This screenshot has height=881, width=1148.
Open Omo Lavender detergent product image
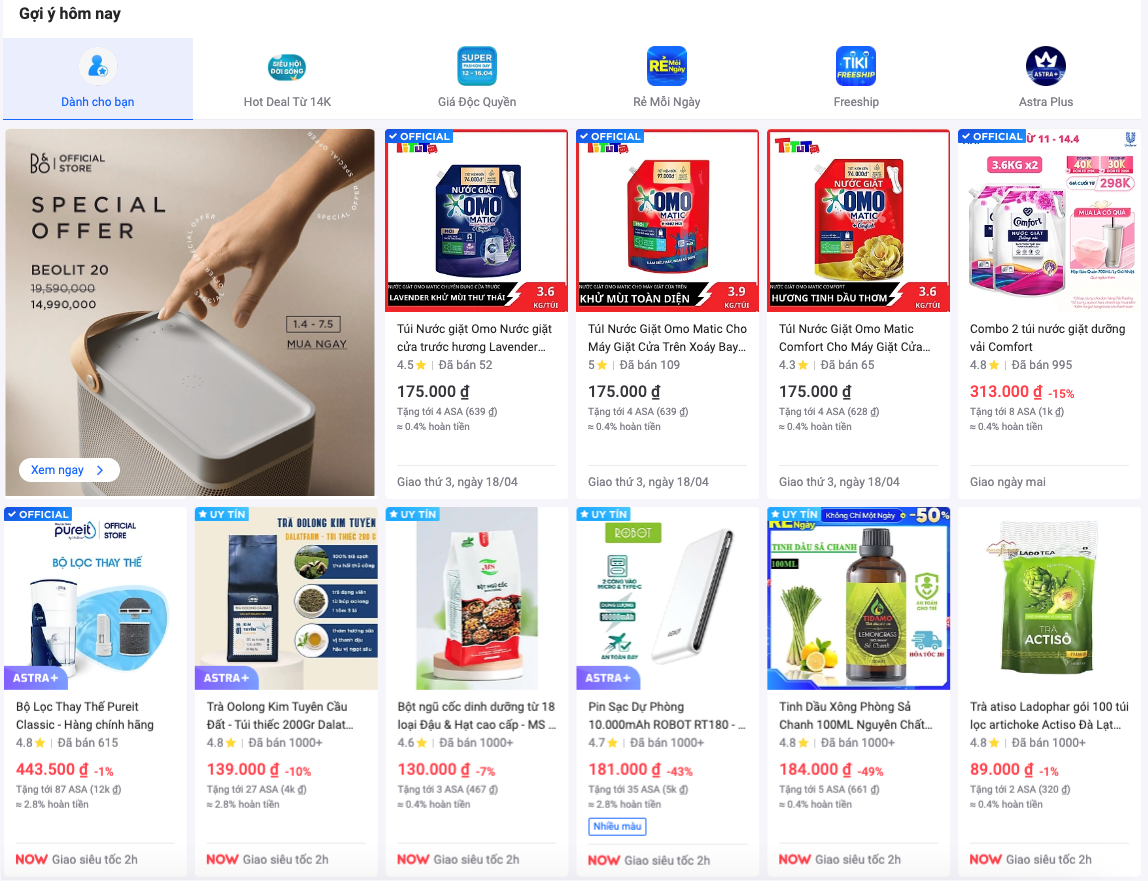coord(477,221)
